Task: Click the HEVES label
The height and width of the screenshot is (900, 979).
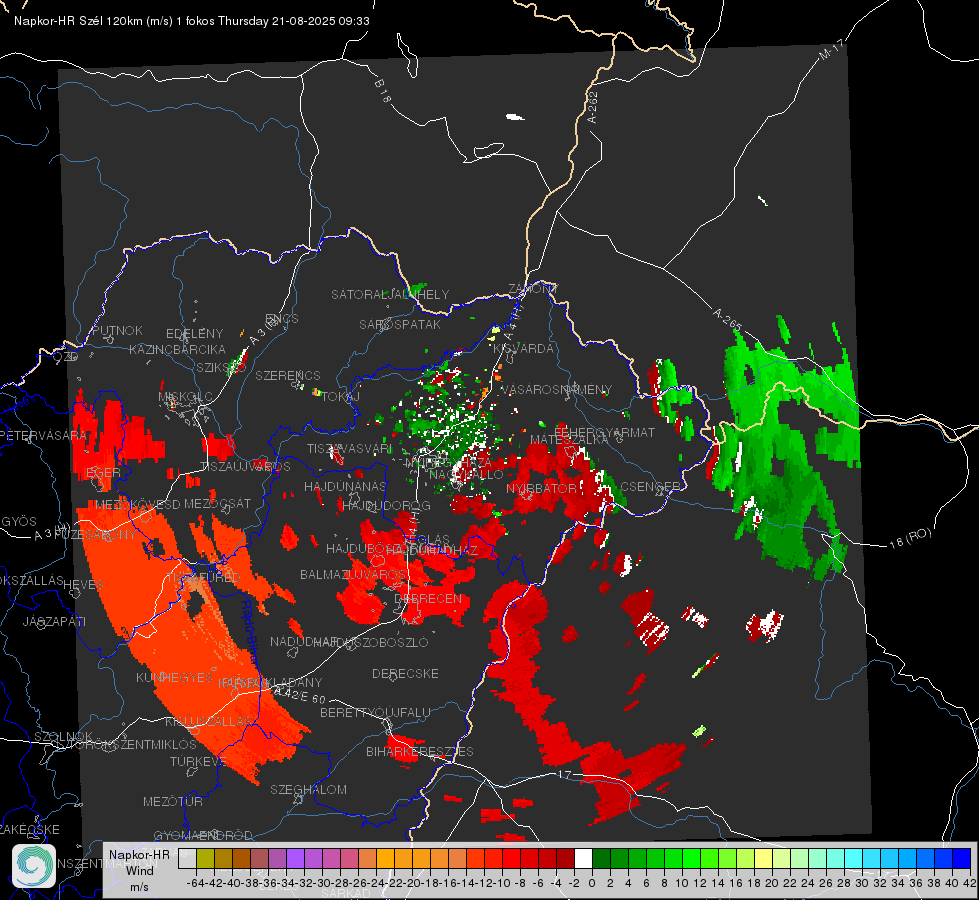Action: coord(84,584)
